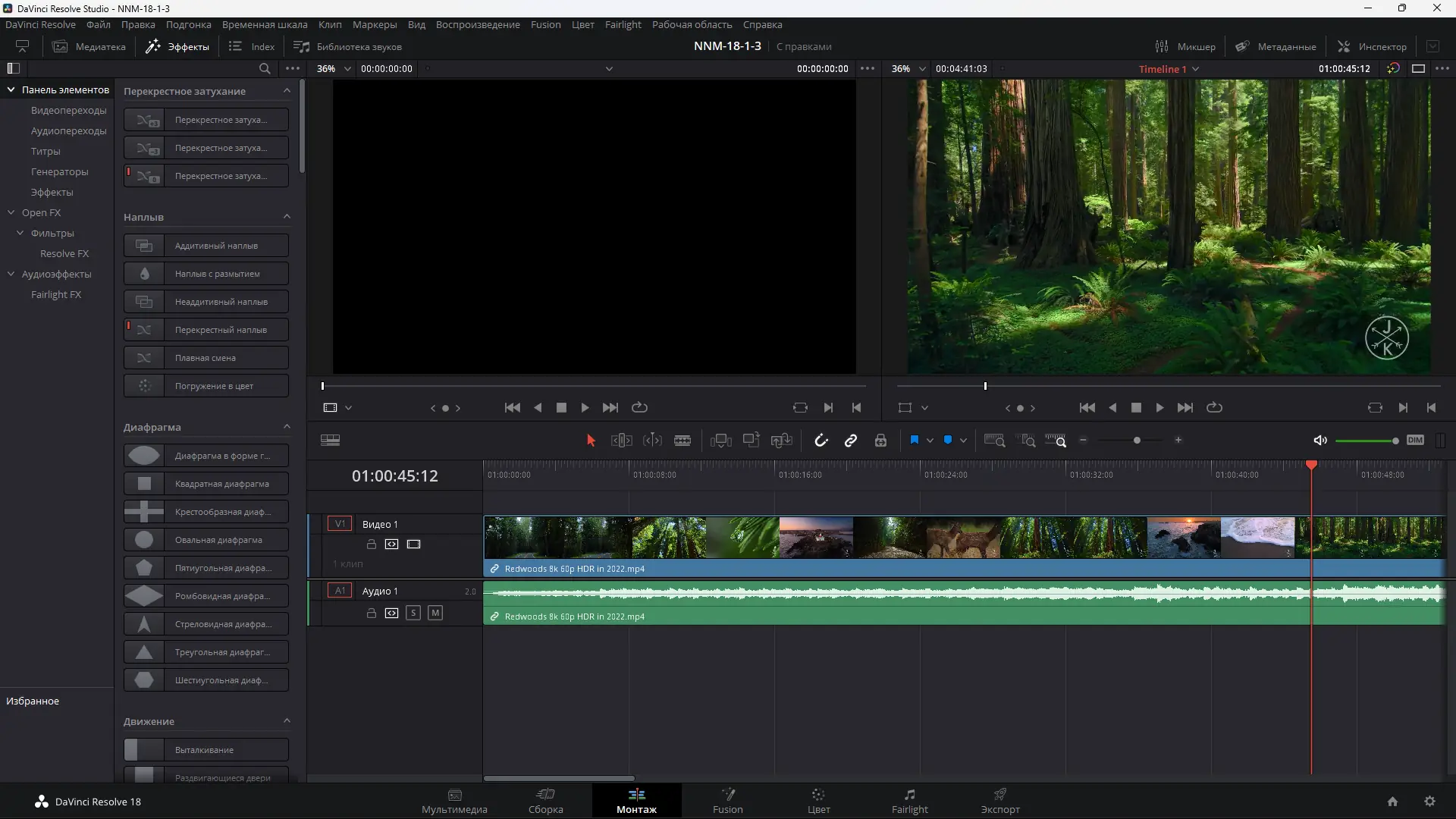This screenshot has height=819, width=1456.
Task: Adjust the timeline zoom slider
Action: click(x=1137, y=441)
